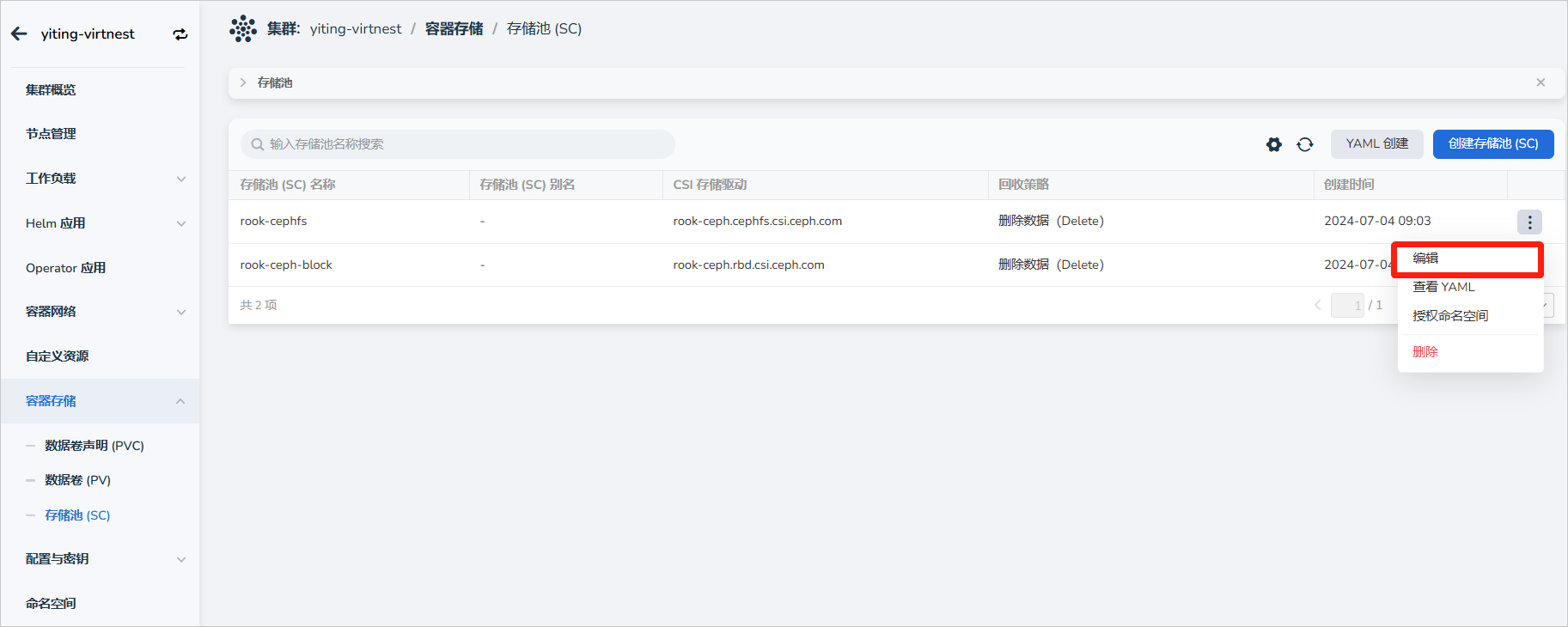Expand the 存储池 description banner
Viewport: 1568px width, 627px height.
click(243, 82)
